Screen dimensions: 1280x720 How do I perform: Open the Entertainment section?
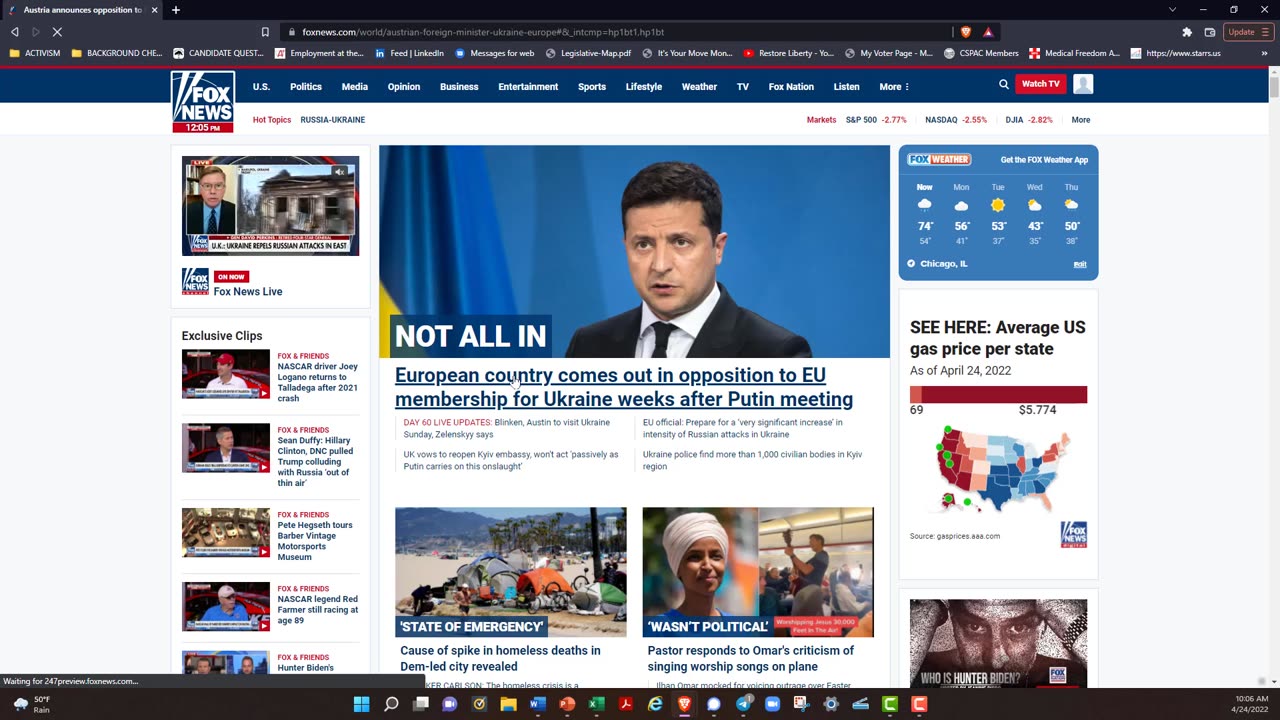coord(528,87)
